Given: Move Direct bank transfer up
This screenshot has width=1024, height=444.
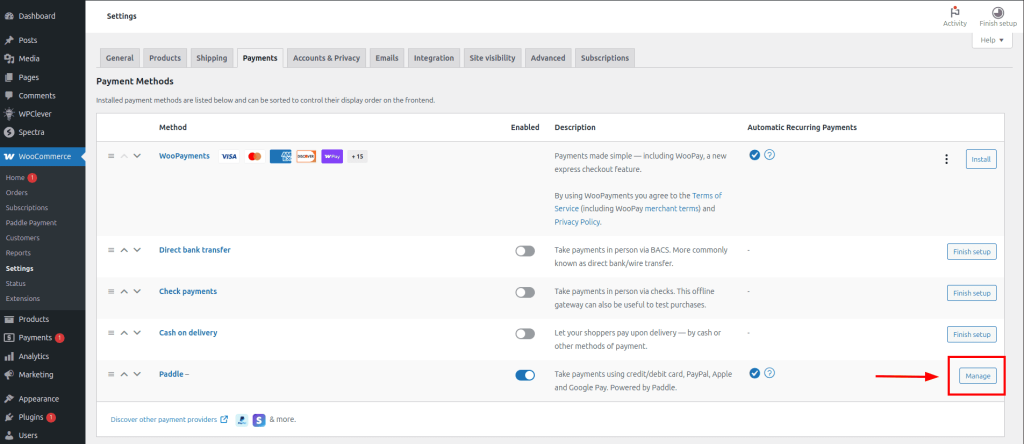Looking at the screenshot, I should tap(124, 250).
